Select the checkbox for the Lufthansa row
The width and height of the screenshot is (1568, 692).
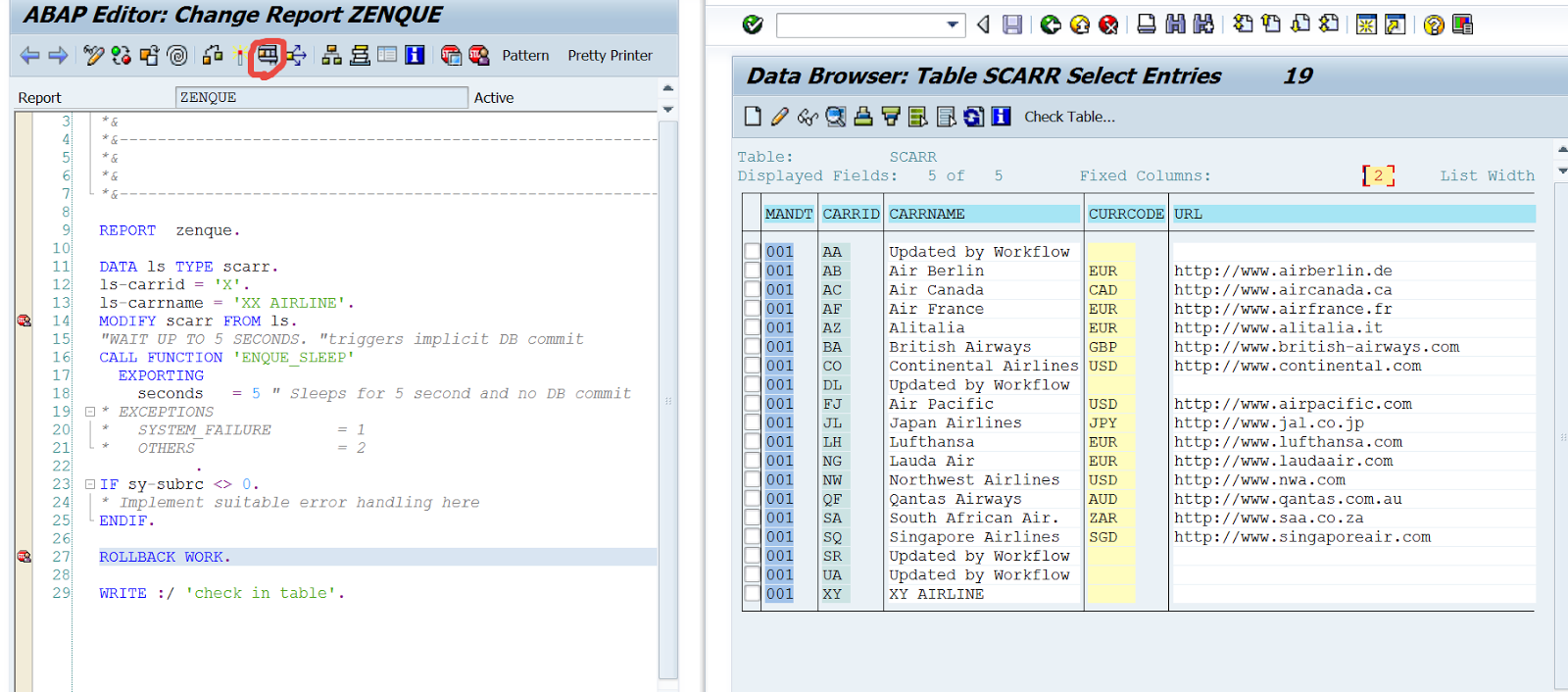pyautogui.click(x=752, y=442)
